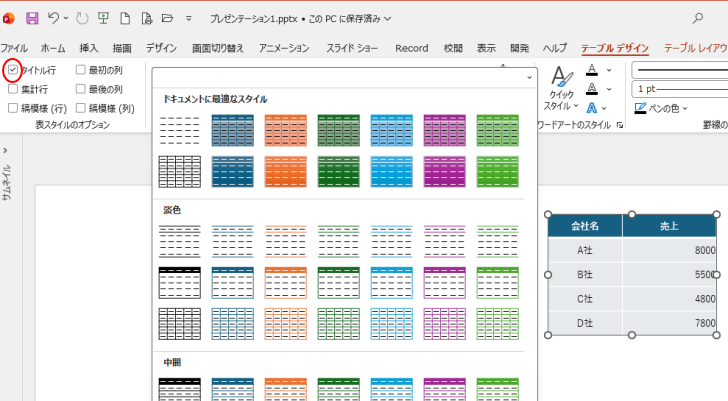Open the text outline dropdown arrow
Image resolution: width=728 pixels, height=401 pixels.
click(609, 89)
